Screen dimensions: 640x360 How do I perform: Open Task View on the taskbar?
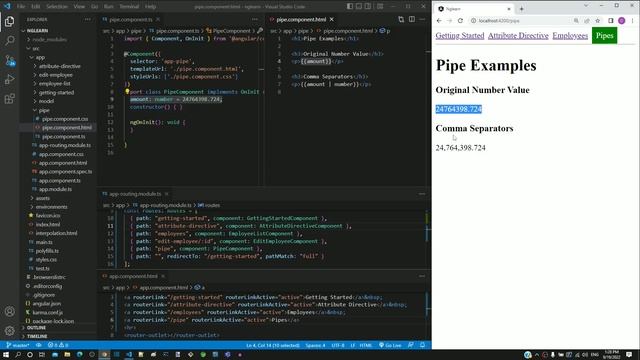(42, 355)
